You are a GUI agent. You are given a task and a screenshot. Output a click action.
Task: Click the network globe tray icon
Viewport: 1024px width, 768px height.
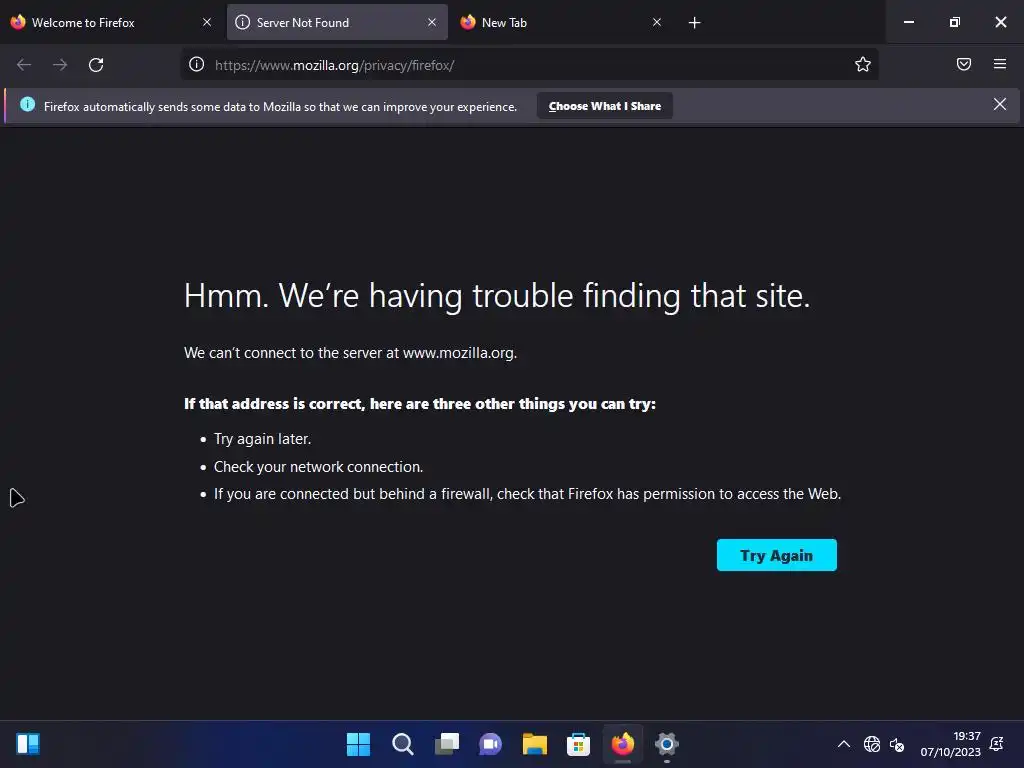(872, 744)
